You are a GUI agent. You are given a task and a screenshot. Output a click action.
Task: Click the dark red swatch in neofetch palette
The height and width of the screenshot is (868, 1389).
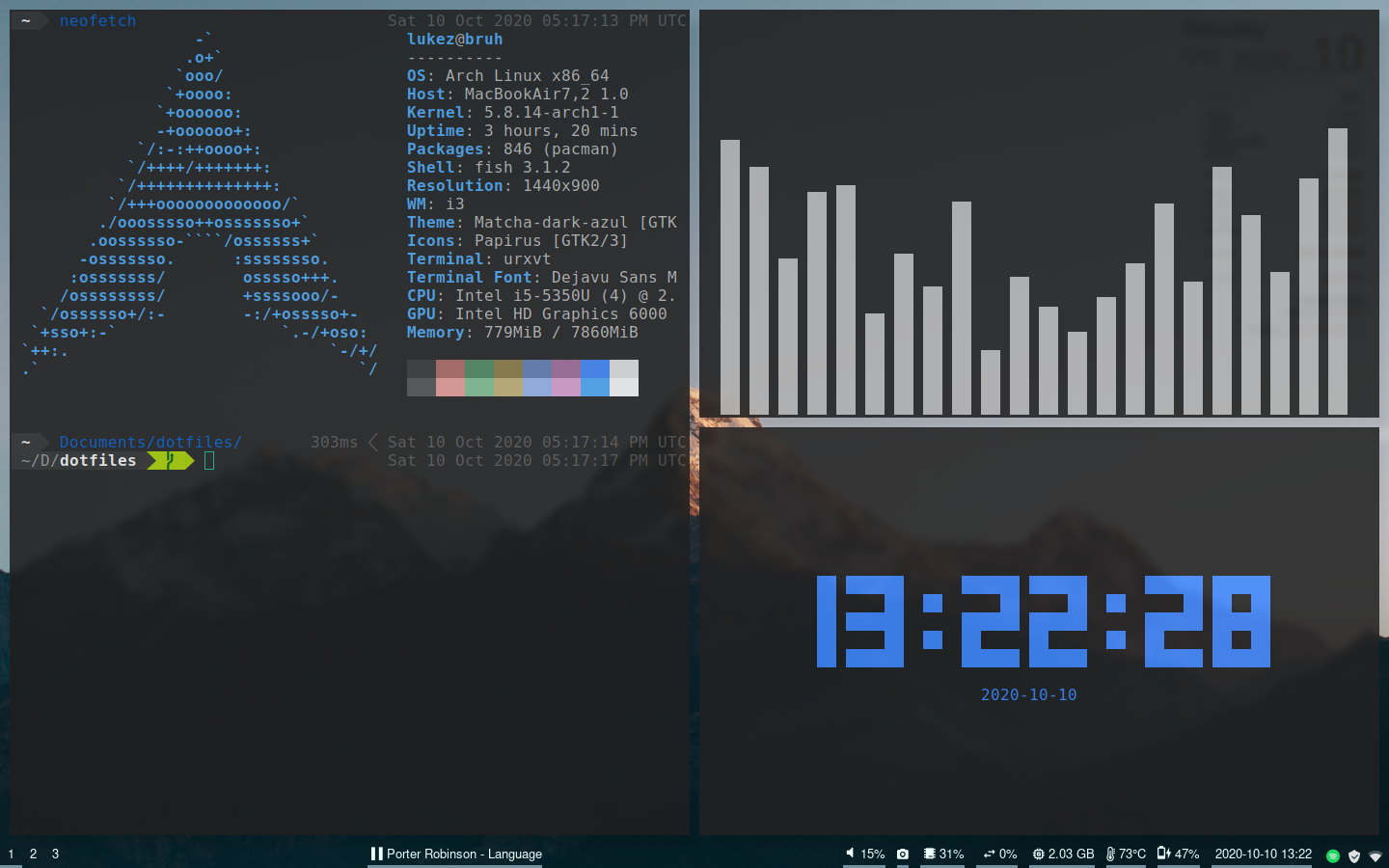[450, 368]
